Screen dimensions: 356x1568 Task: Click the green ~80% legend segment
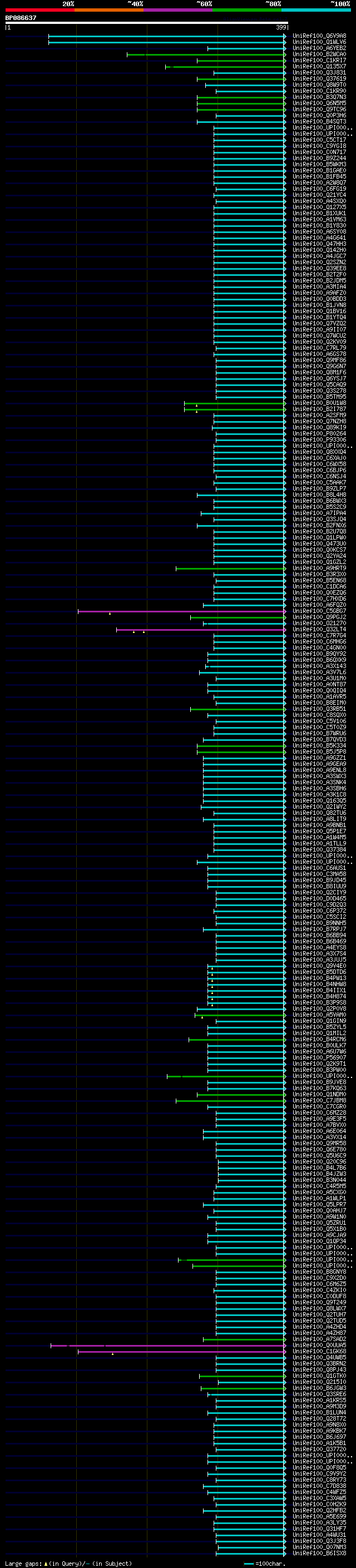coord(246,10)
